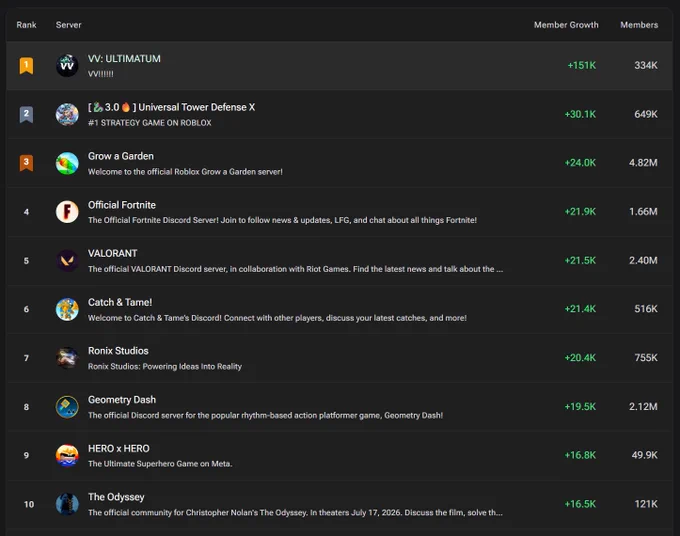Viewport: 680px width, 536px height.
Task: Open the Universal Tower Defense X title
Action: tap(171, 107)
